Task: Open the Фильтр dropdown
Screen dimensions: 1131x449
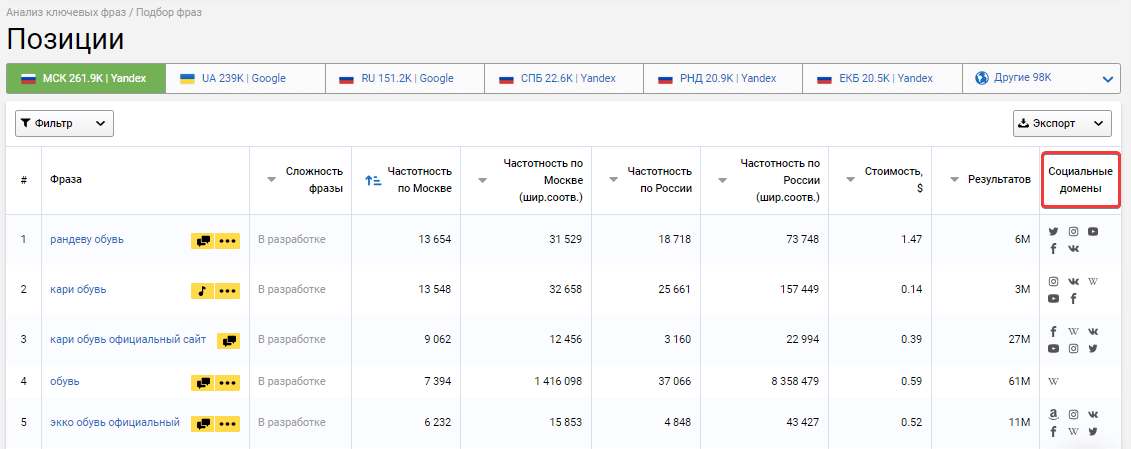Action: tap(64, 123)
